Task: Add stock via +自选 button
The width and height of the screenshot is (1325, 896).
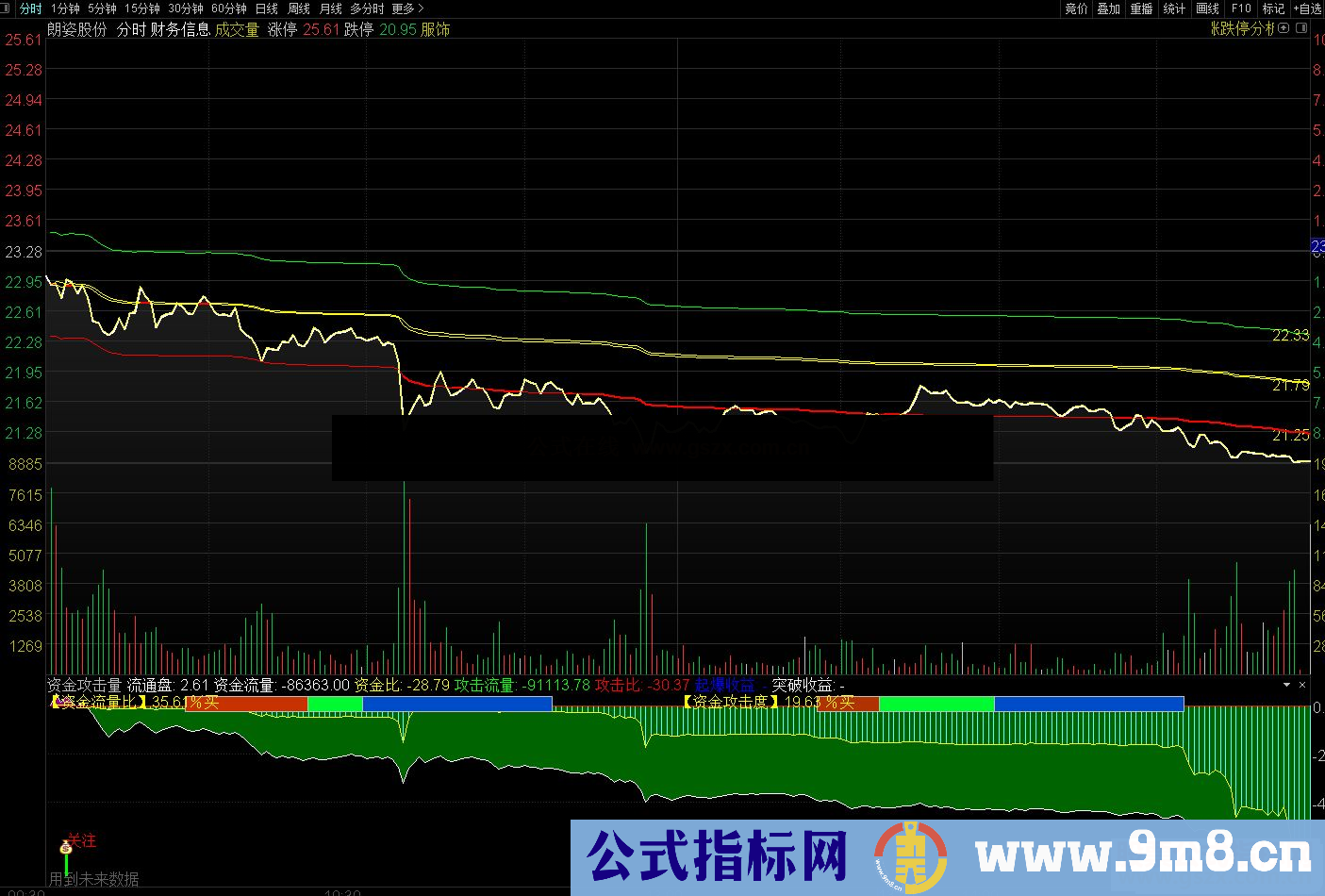Action: point(1308,8)
